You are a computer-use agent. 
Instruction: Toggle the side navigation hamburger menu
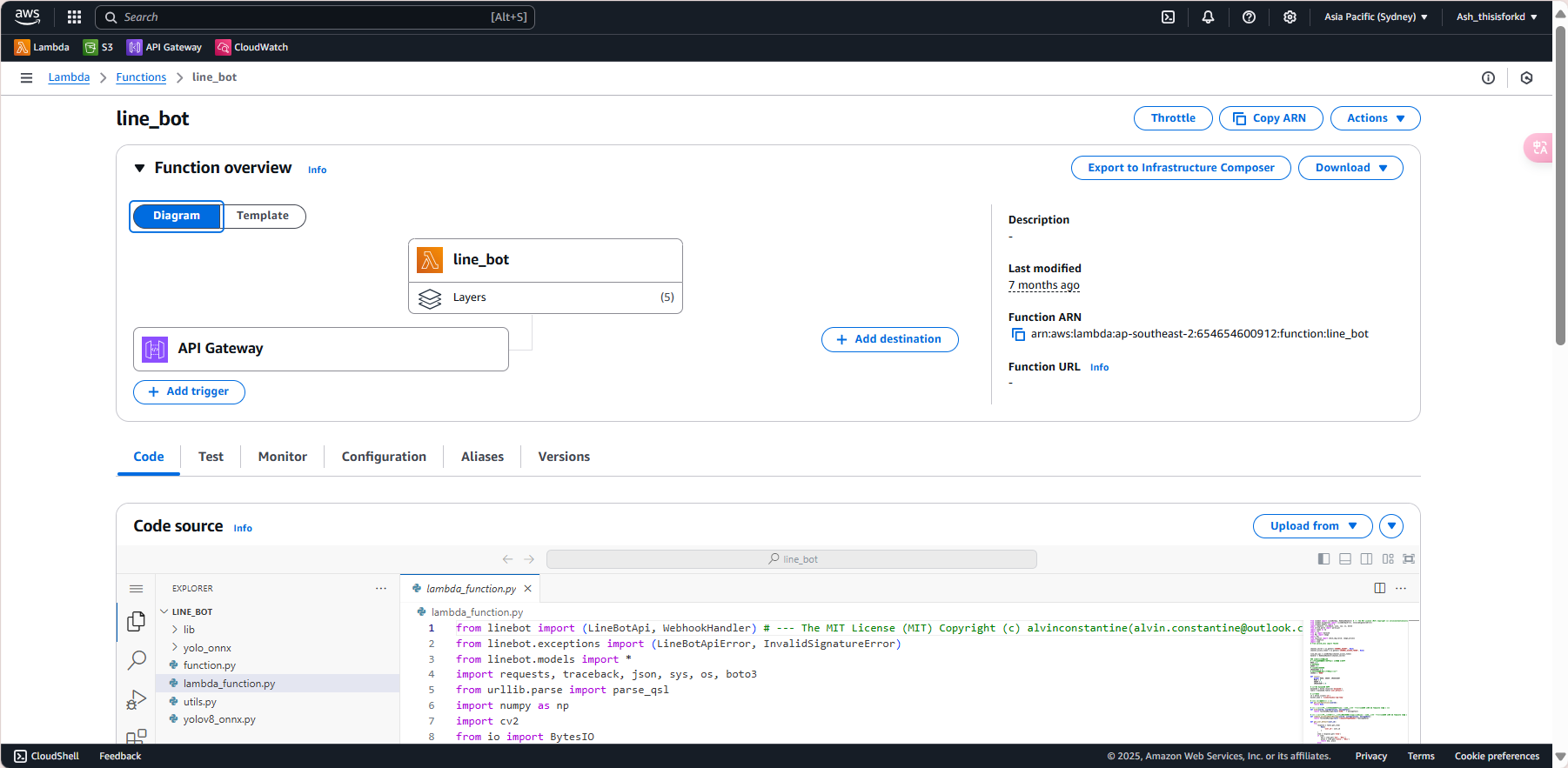pyautogui.click(x=26, y=77)
